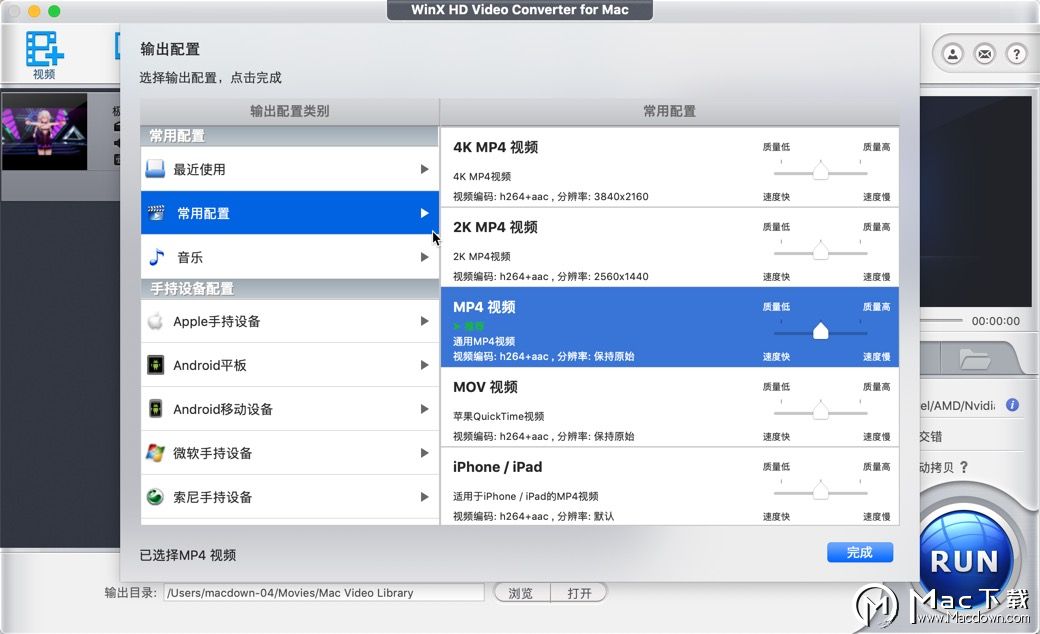The image size is (1040, 634).
Task: Choose the MOV 视频 profile
Action: click(x=670, y=407)
